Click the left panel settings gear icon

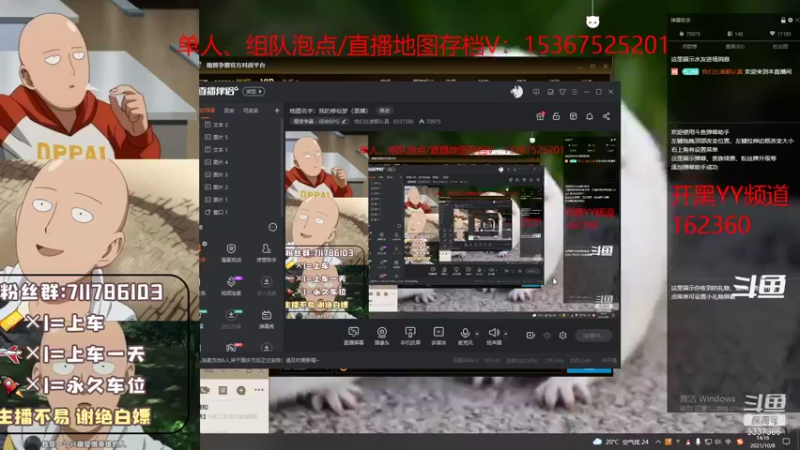click(205, 244)
